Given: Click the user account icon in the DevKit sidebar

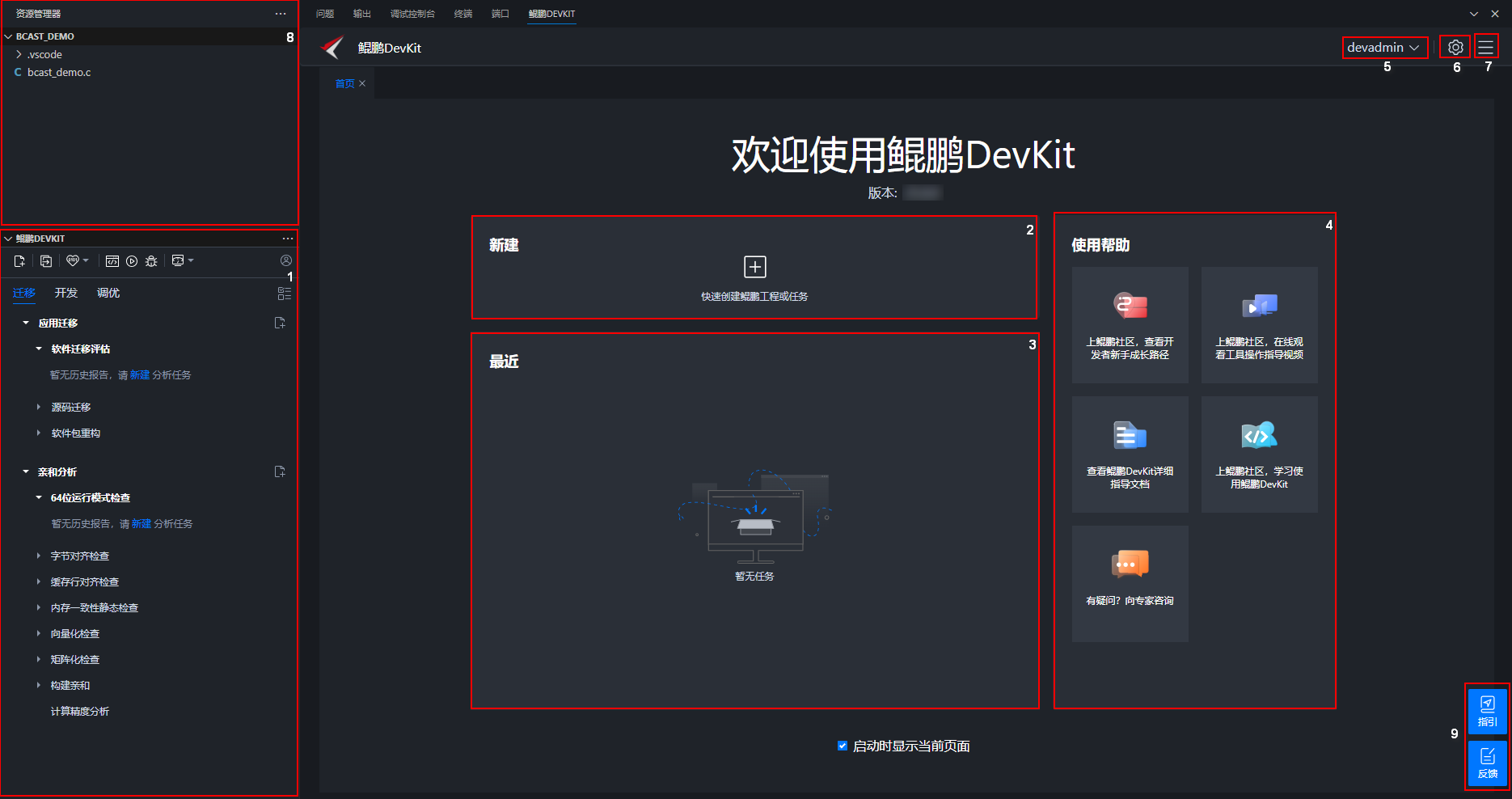Looking at the screenshot, I should [x=285, y=260].
